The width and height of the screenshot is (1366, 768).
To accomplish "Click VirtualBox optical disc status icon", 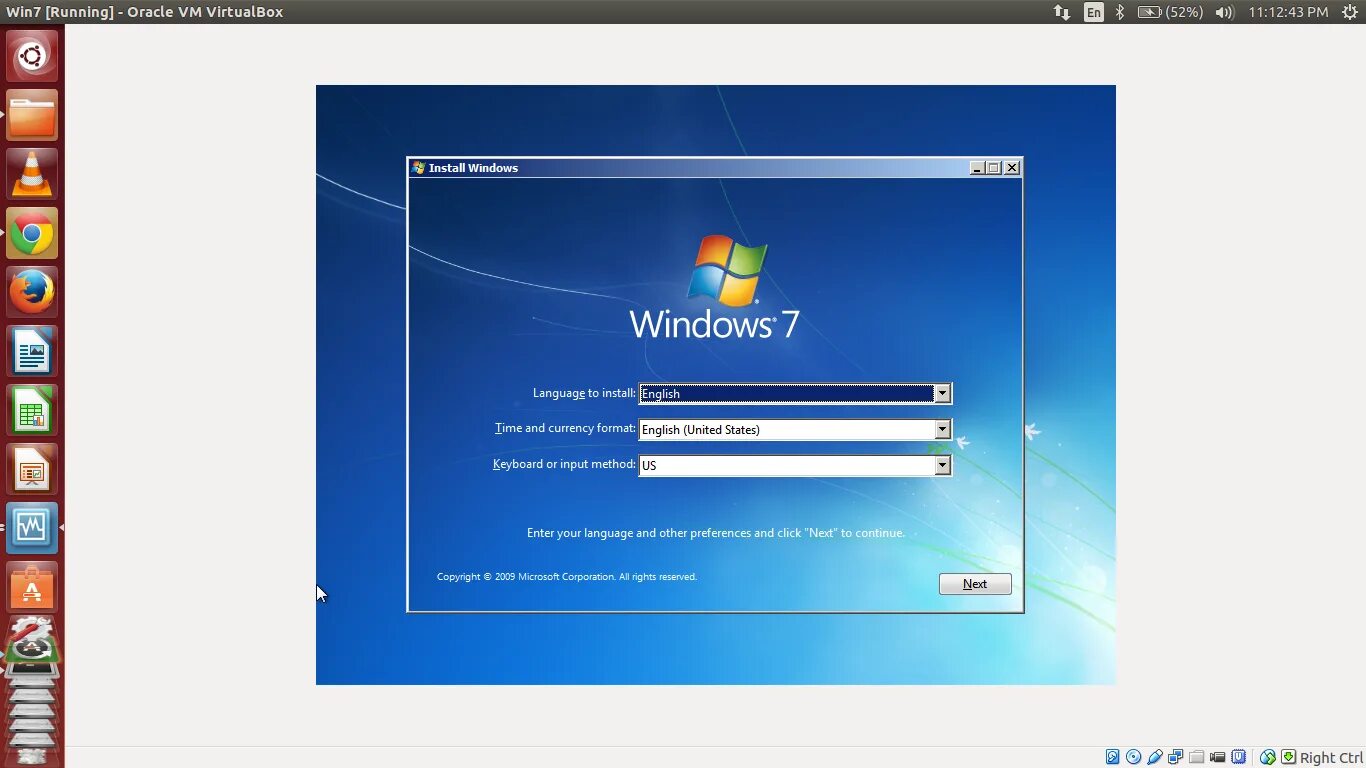I will tap(1133, 757).
